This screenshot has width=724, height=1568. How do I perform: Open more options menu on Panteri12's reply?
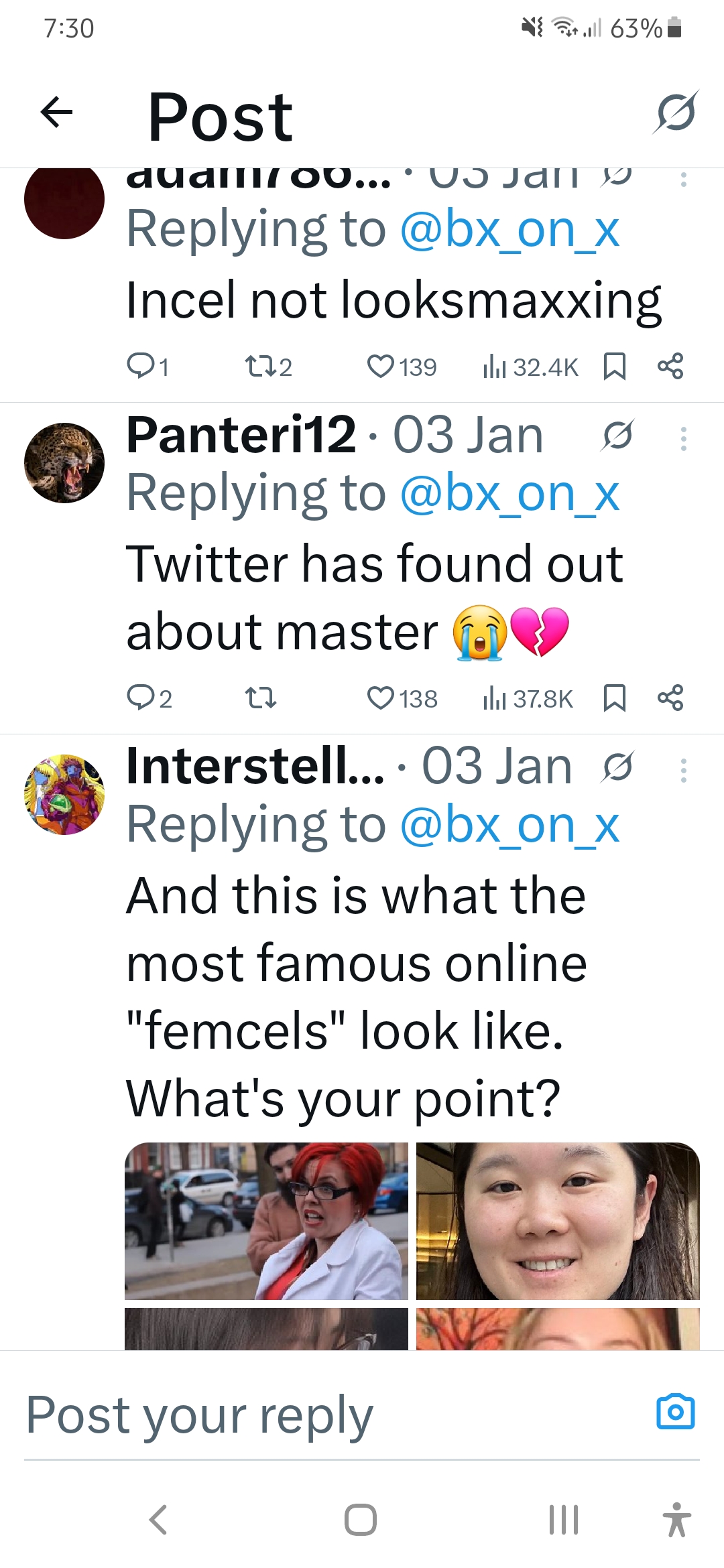(683, 439)
